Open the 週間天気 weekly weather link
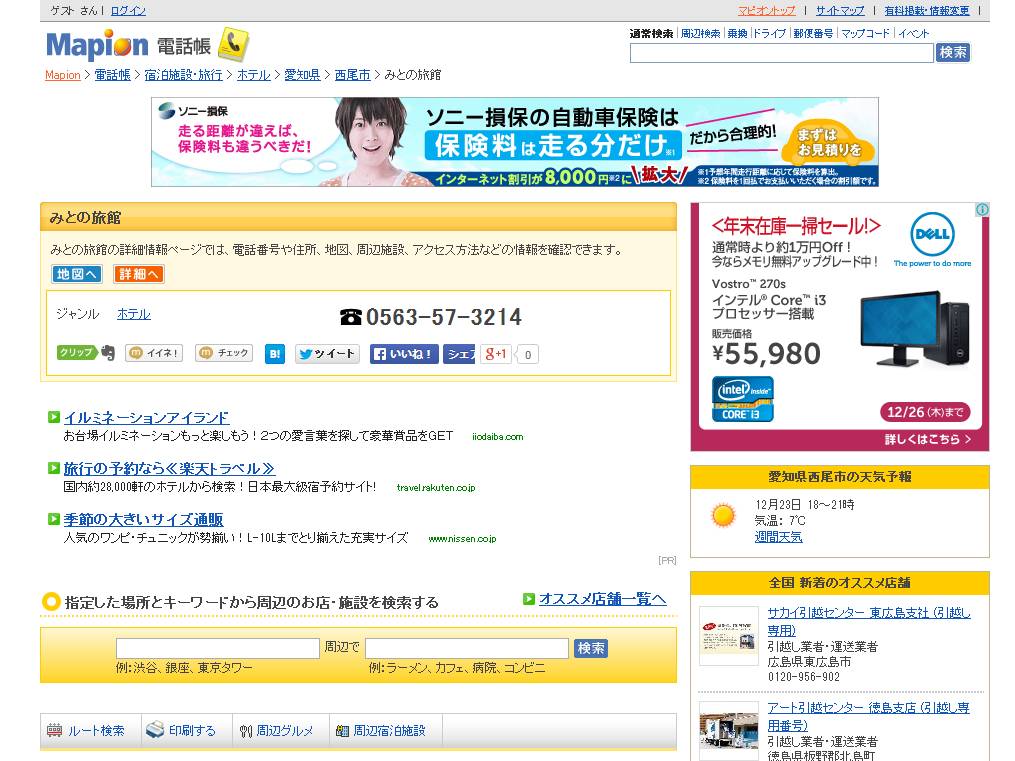Screen dimensions: 1015x761 click(779, 536)
